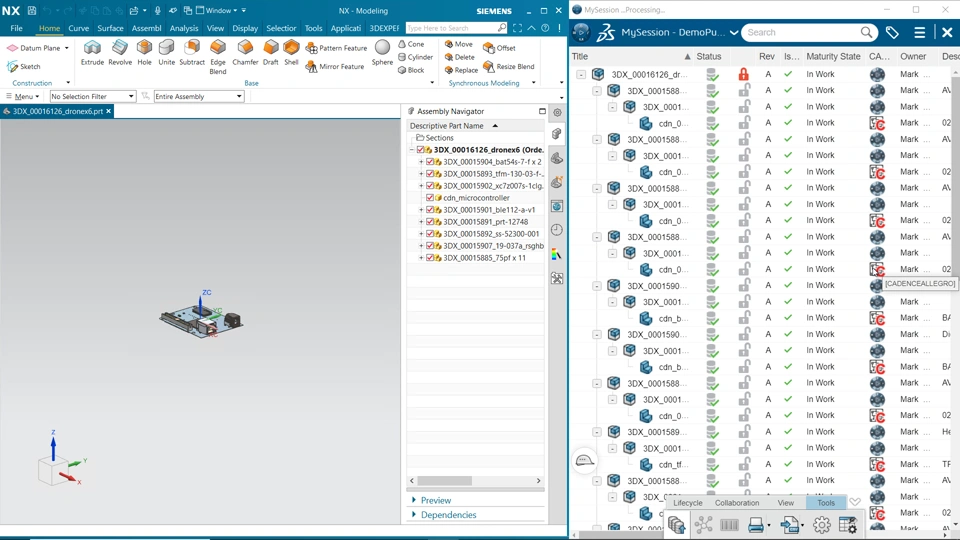Click the NX Type Here to Search box

pyautogui.click(x=456, y=28)
